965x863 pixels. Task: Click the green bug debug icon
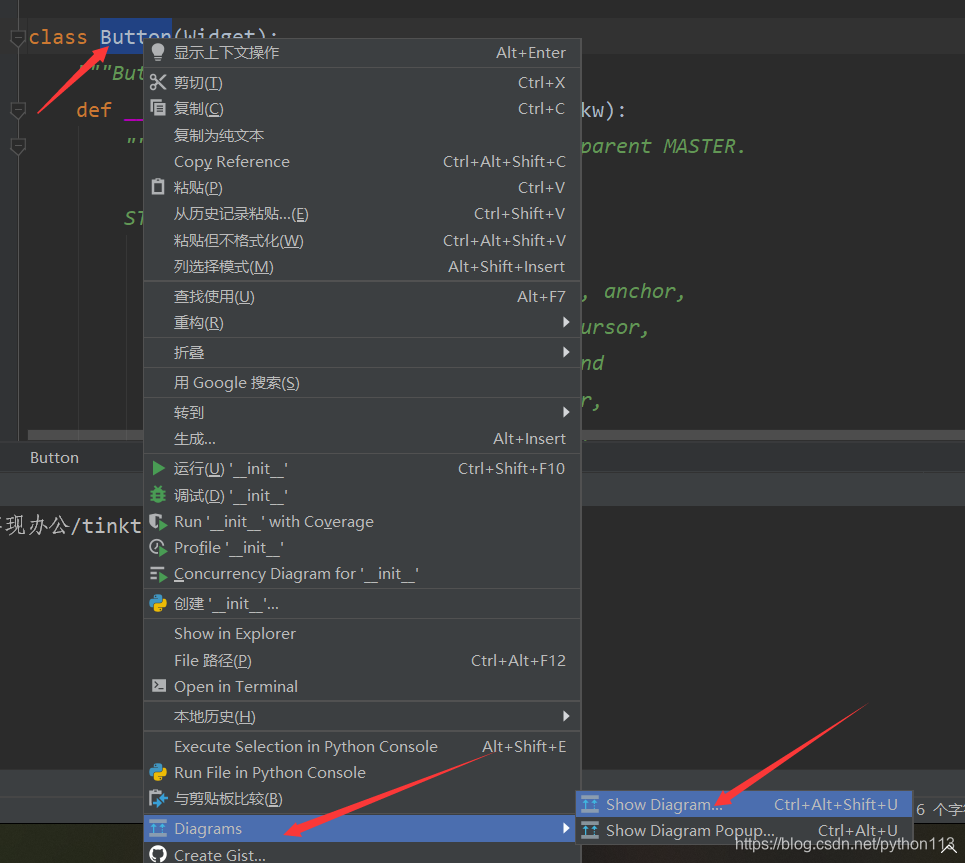tap(158, 494)
